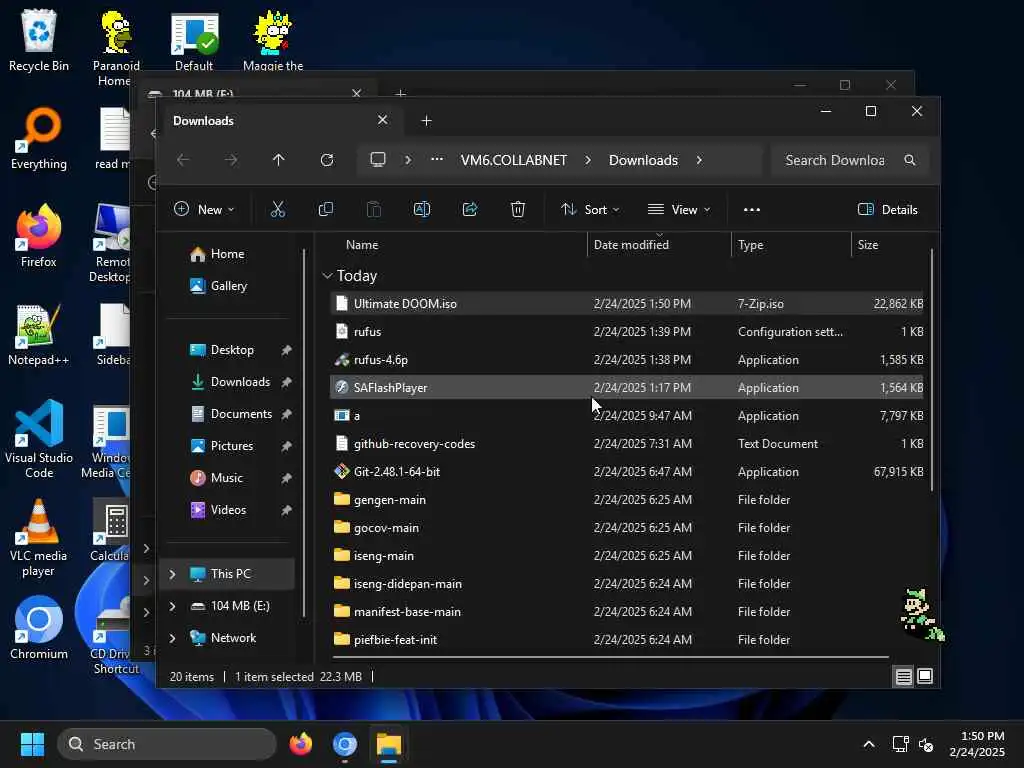1024x768 pixels.
Task: Open Visual Studio Code shortcut
Action: (39, 439)
